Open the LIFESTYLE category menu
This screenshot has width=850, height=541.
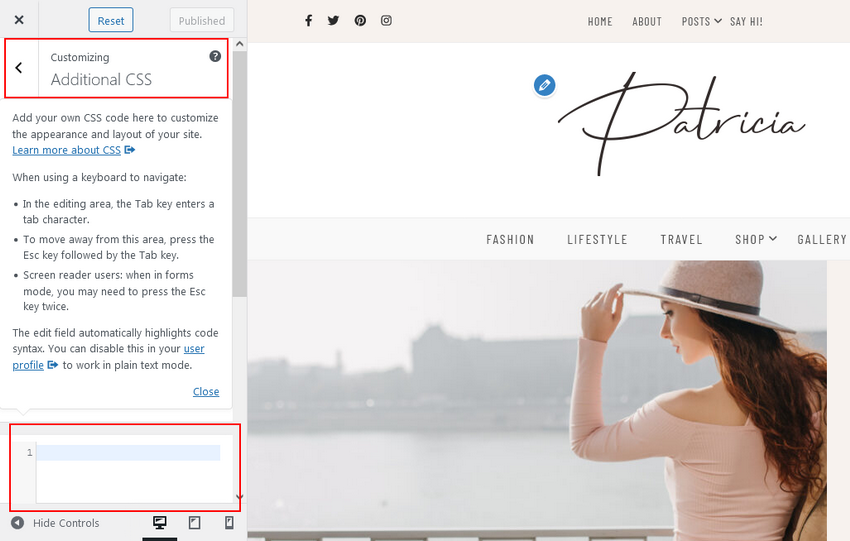(x=597, y=240)
